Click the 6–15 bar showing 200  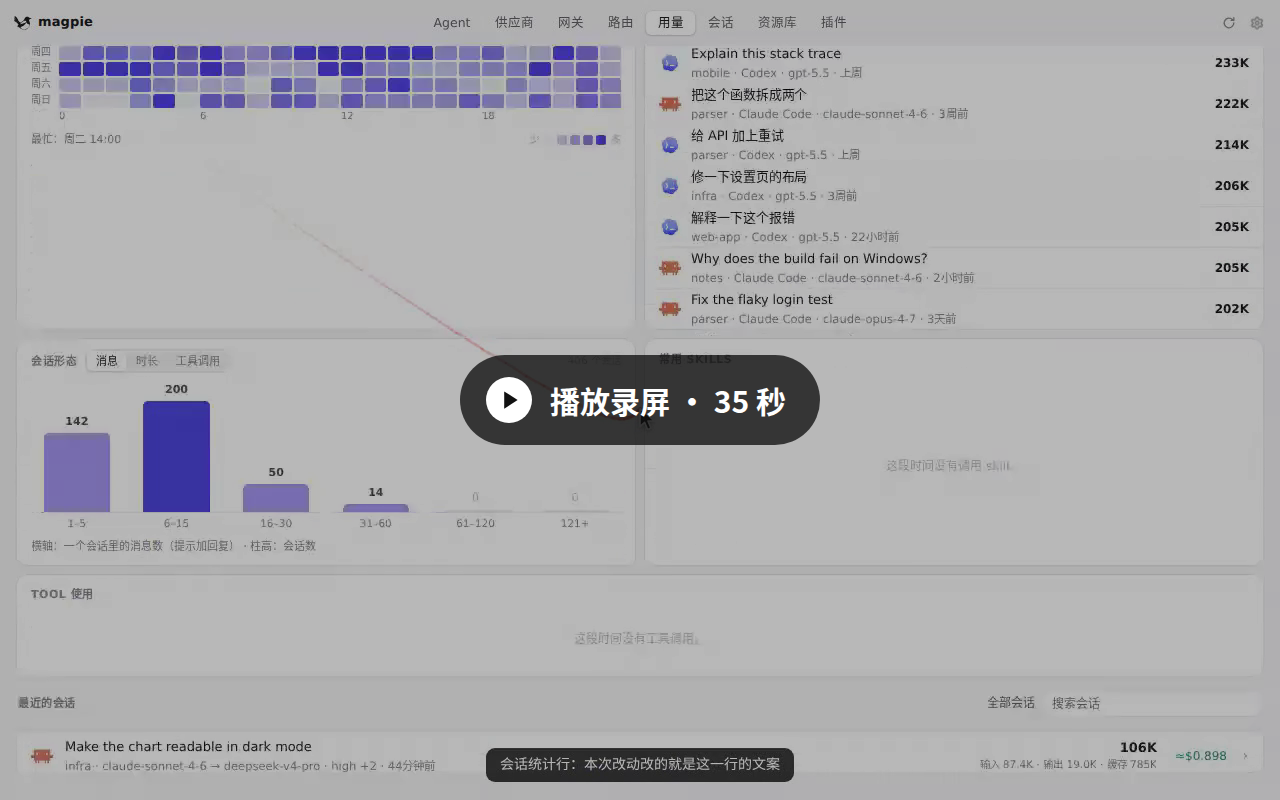[x=176, y=456]
